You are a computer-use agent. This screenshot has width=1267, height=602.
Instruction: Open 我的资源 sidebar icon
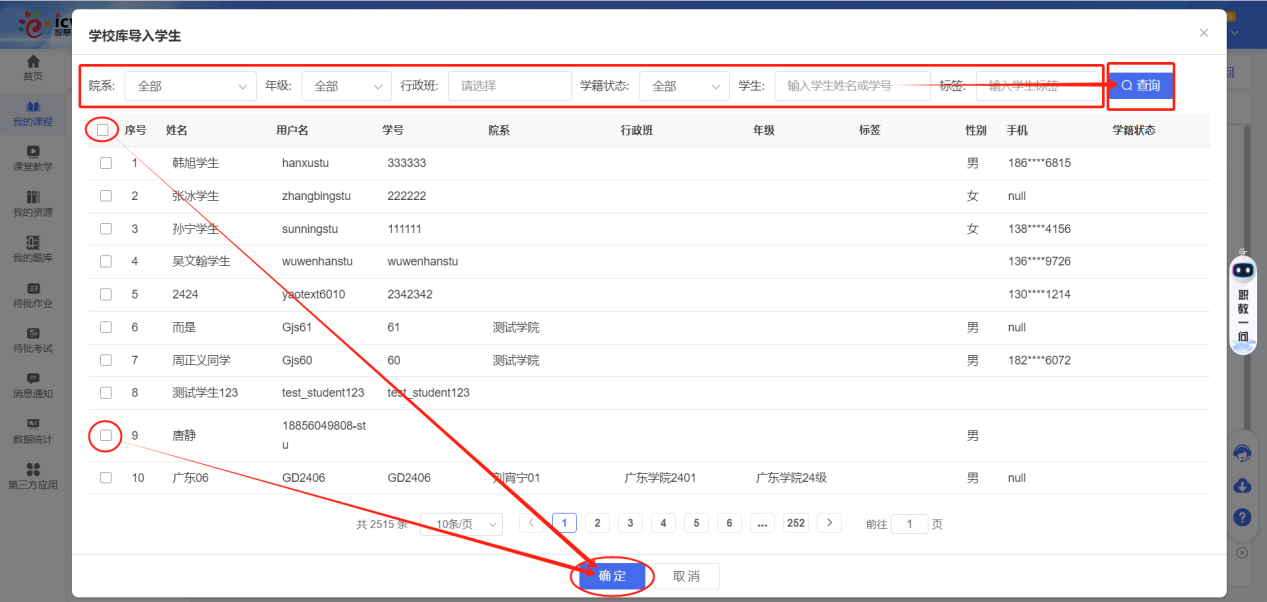[33, 197]
